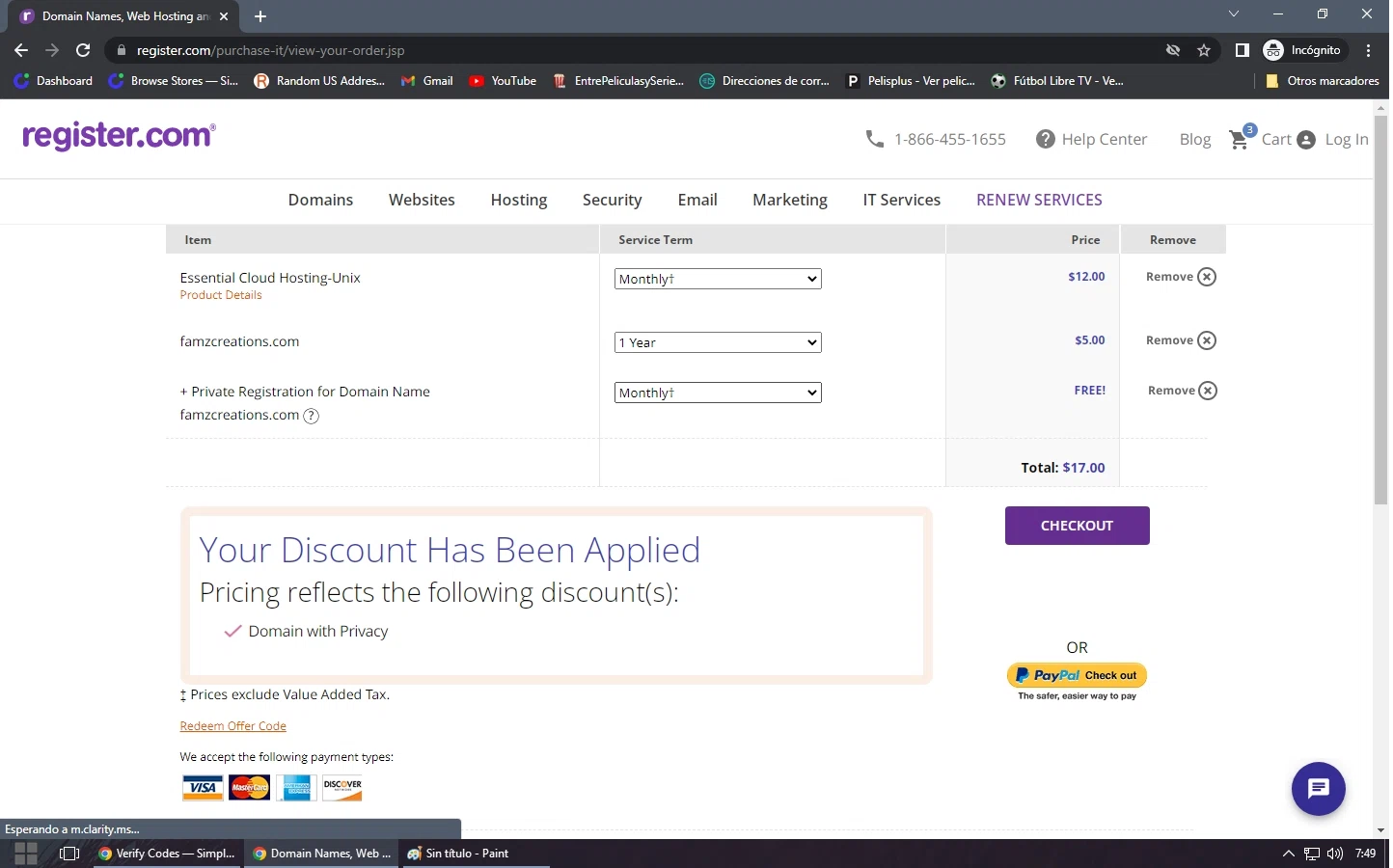Viewport: 1393px width, 868px height.
Task: Open the Domains menu
Action: click(x=321, y=200)
